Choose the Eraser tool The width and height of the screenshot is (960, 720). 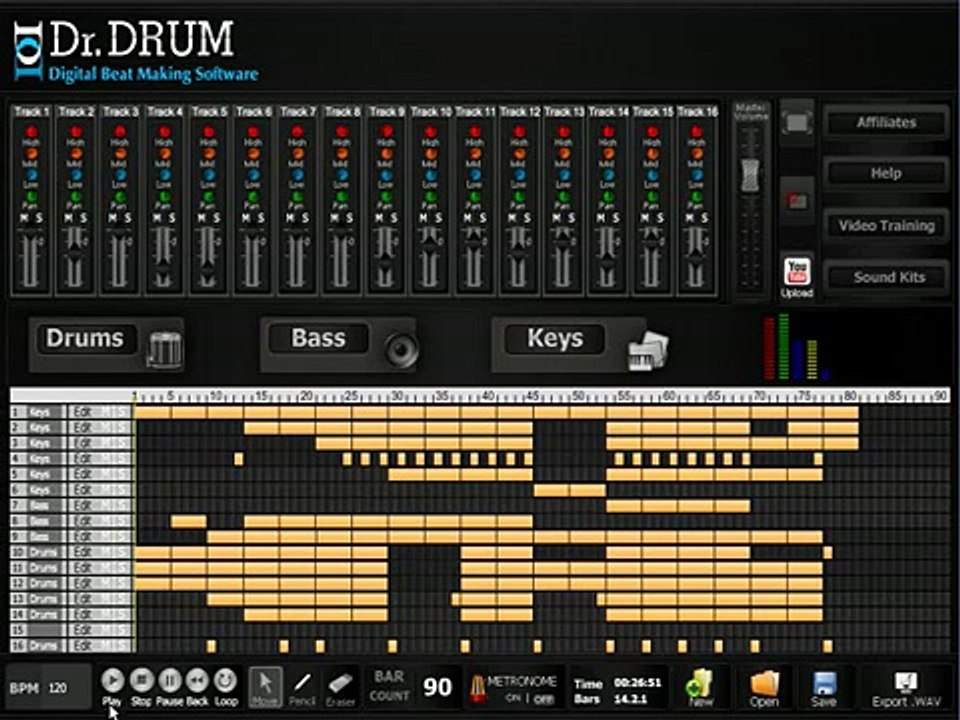coord(340,687)
